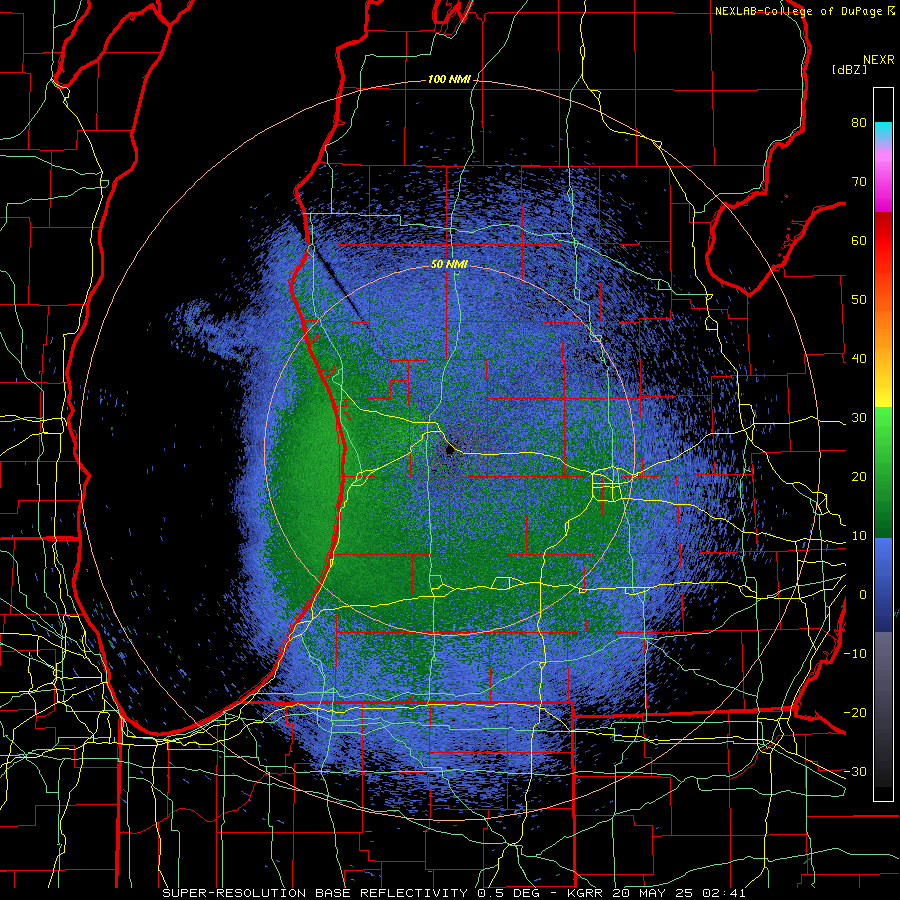Click the -10 dBZ scale value
This screenshot has width=900, height=900.
click(855, 654)
